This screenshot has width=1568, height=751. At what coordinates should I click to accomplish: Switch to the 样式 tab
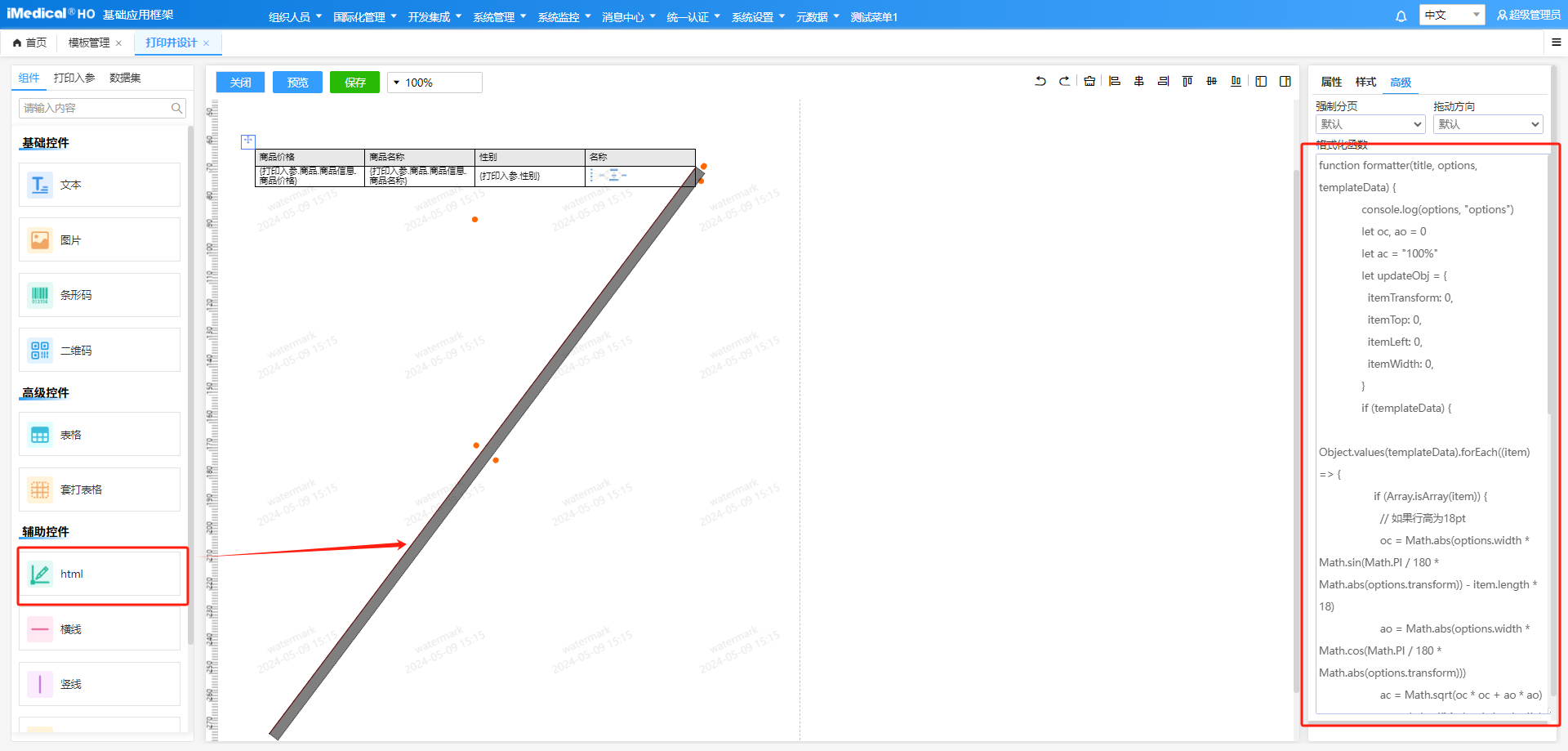(1365, 82)
